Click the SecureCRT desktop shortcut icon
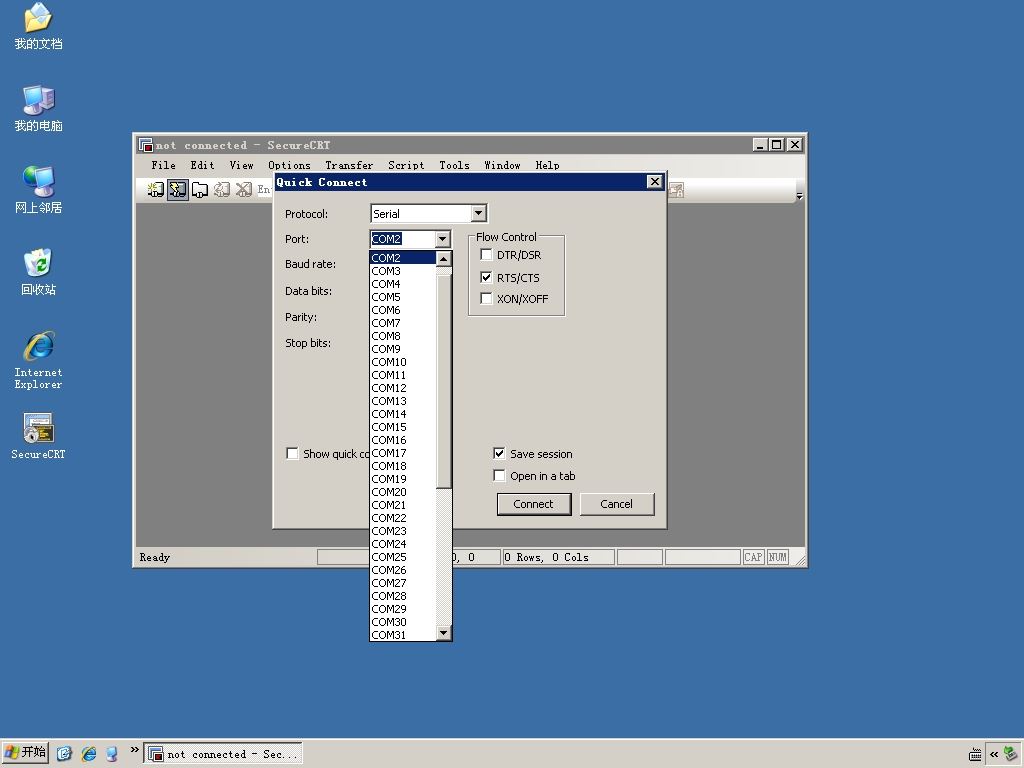Viewport: 1024px width, 768px height. tap(38, 428)
